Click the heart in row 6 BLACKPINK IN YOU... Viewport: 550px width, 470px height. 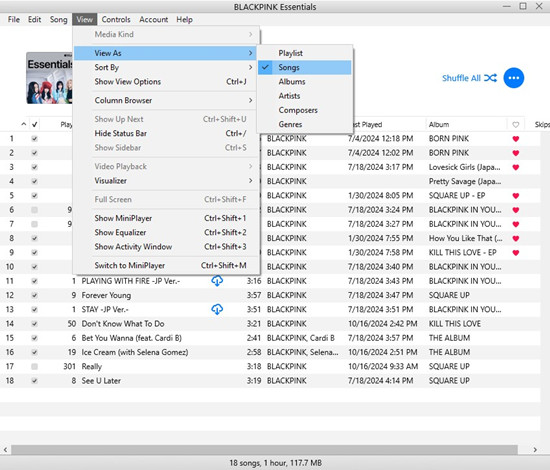[x=515, y=210]
